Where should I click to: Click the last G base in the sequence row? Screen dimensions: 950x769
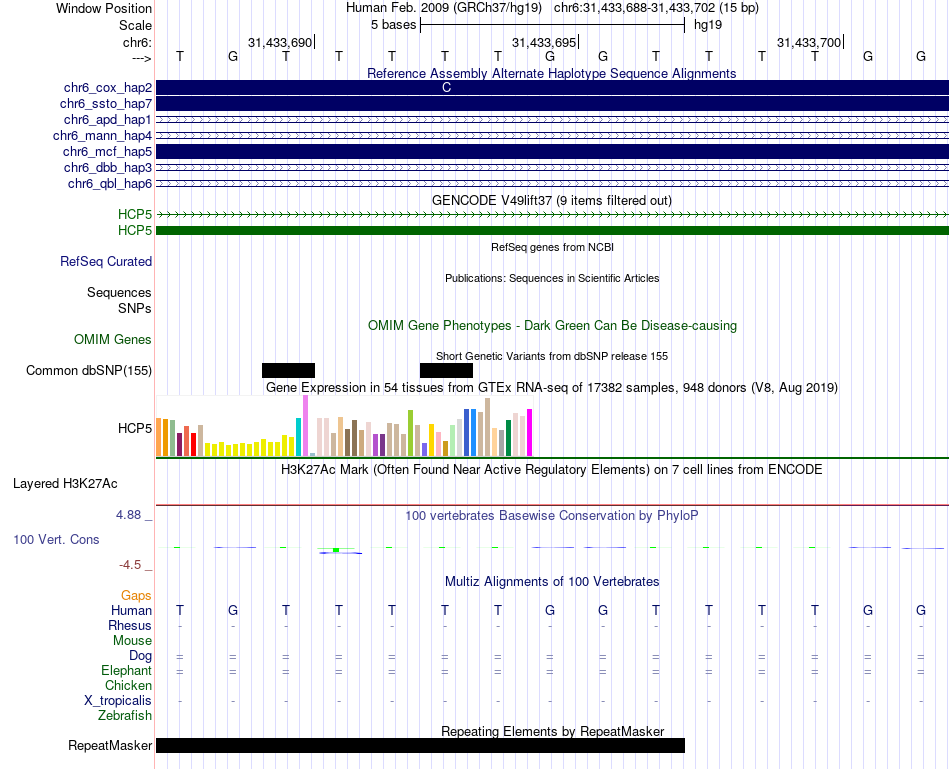pyautogui.click(x=921, y=56)
